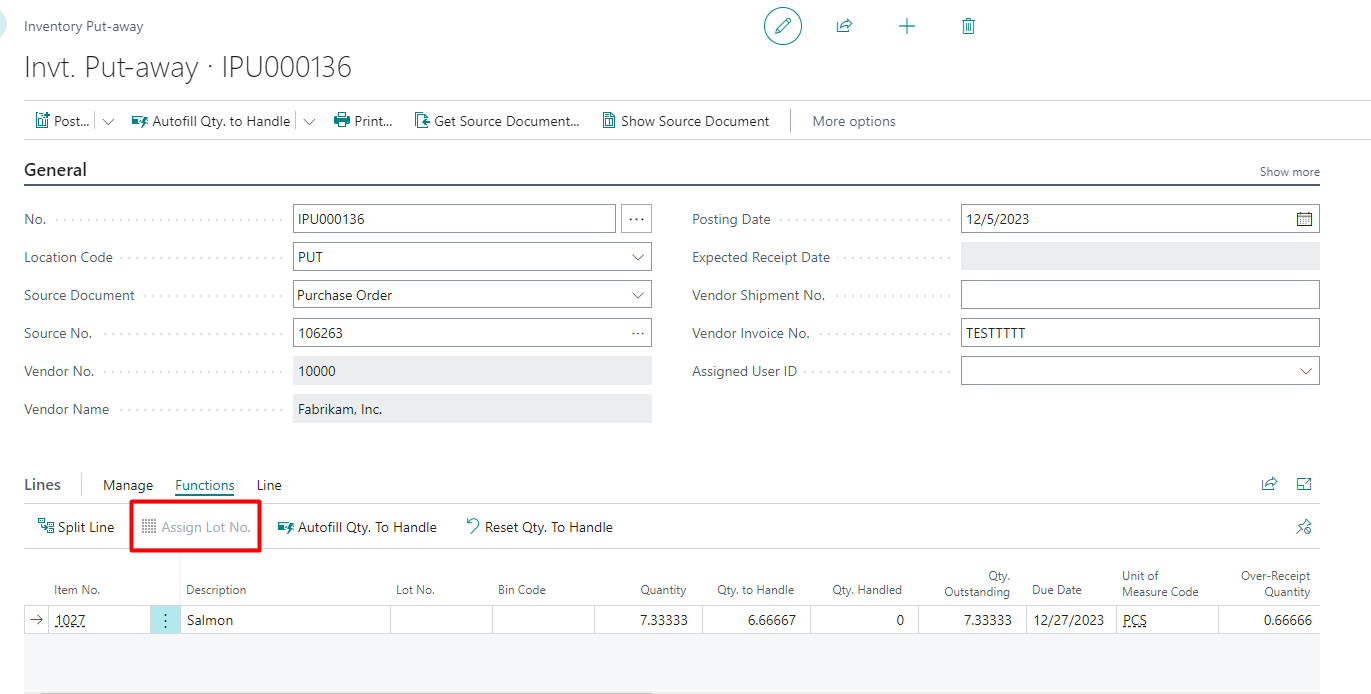
Task: Open Location Code dropdown
Action: (638, 257)
